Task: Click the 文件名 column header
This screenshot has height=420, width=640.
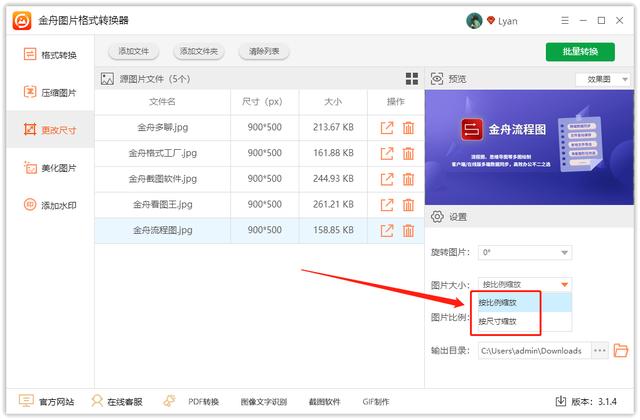Action: click(x=162, y=102)
